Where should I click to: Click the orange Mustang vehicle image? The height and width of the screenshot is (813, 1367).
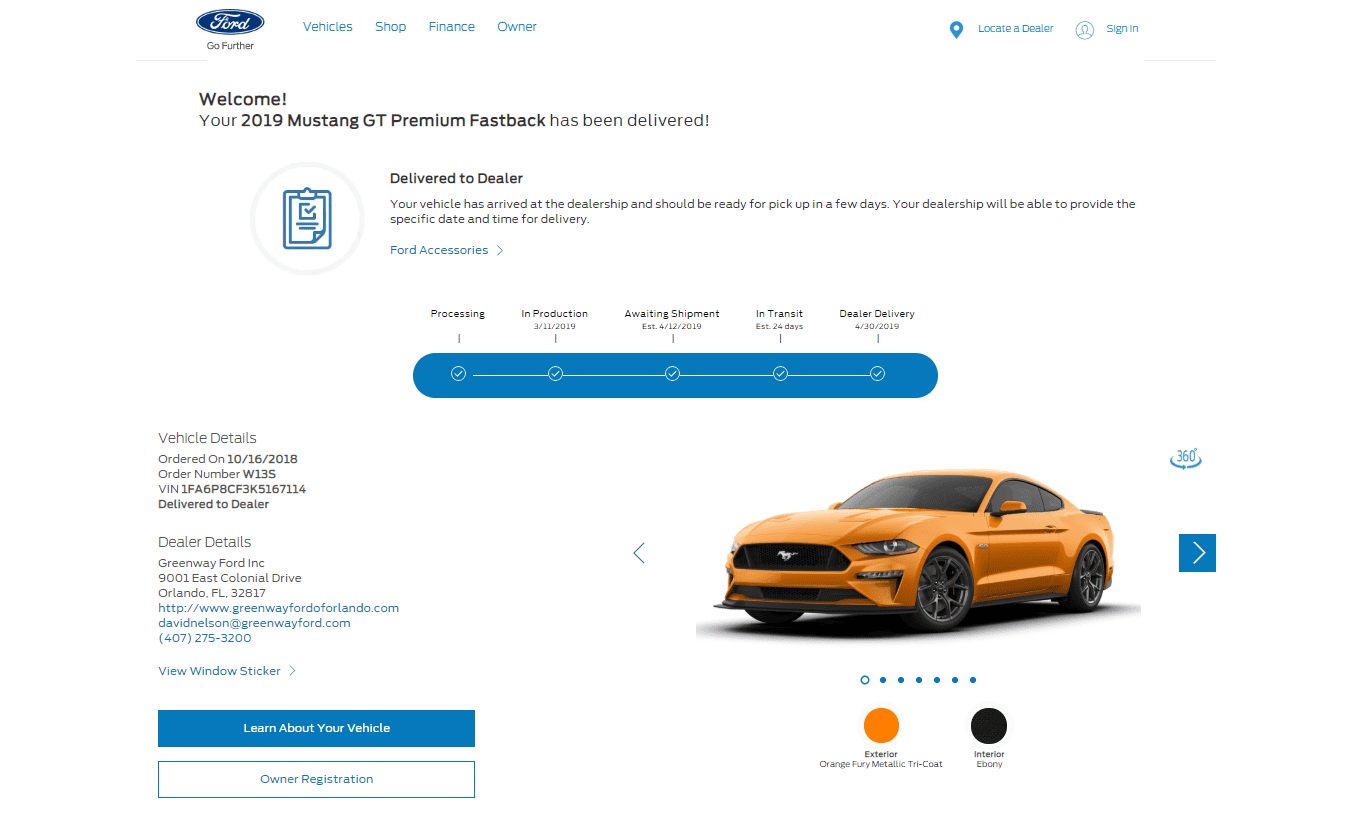click(918, 553)
